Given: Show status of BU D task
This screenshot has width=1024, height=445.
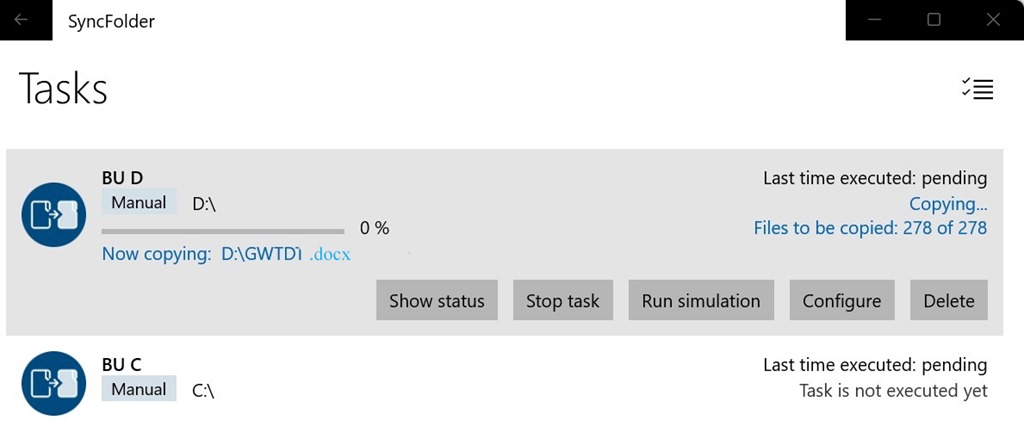Looking at the screenshot, I should [x=437, y=301].
